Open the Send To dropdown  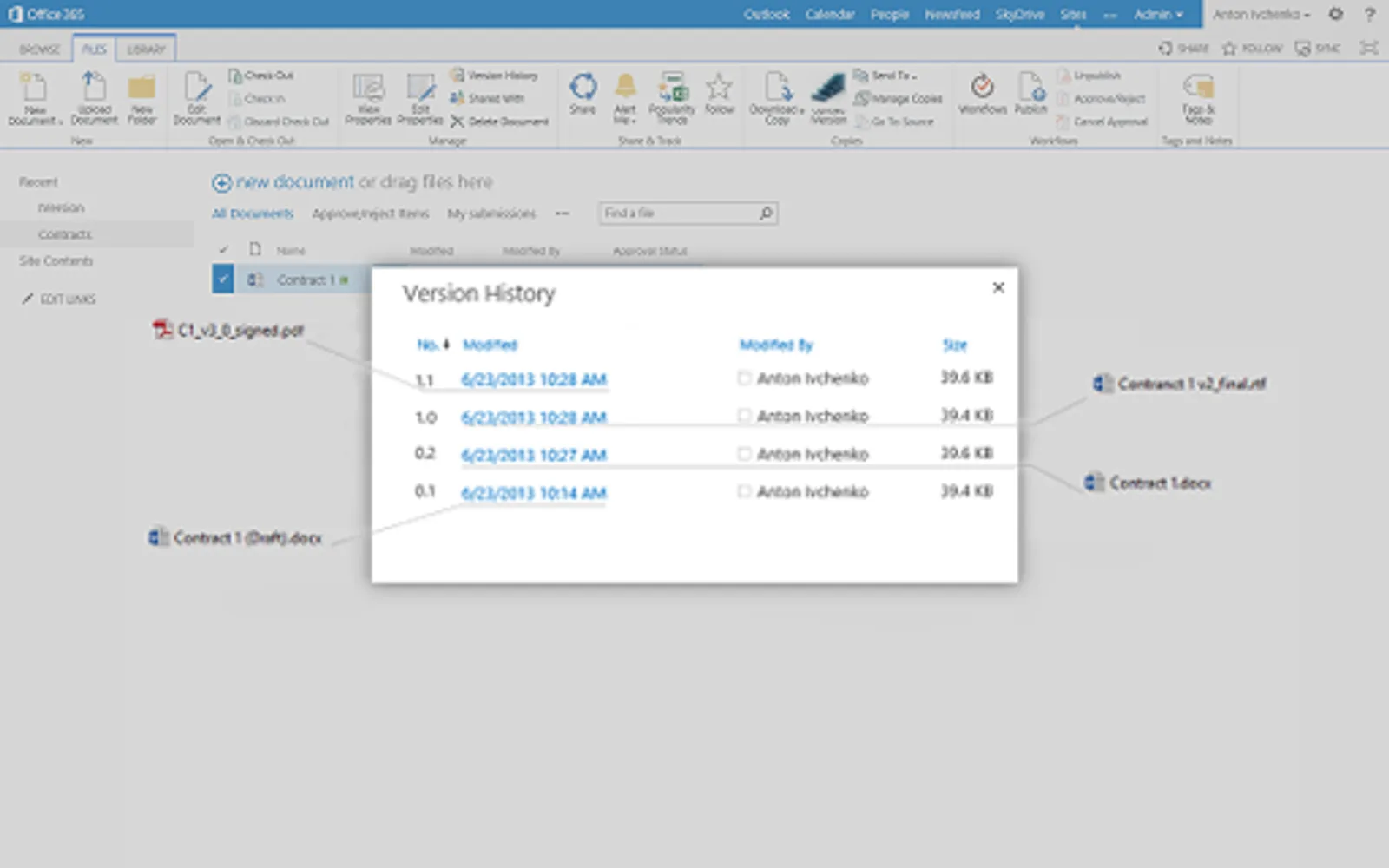pos(885,76)
